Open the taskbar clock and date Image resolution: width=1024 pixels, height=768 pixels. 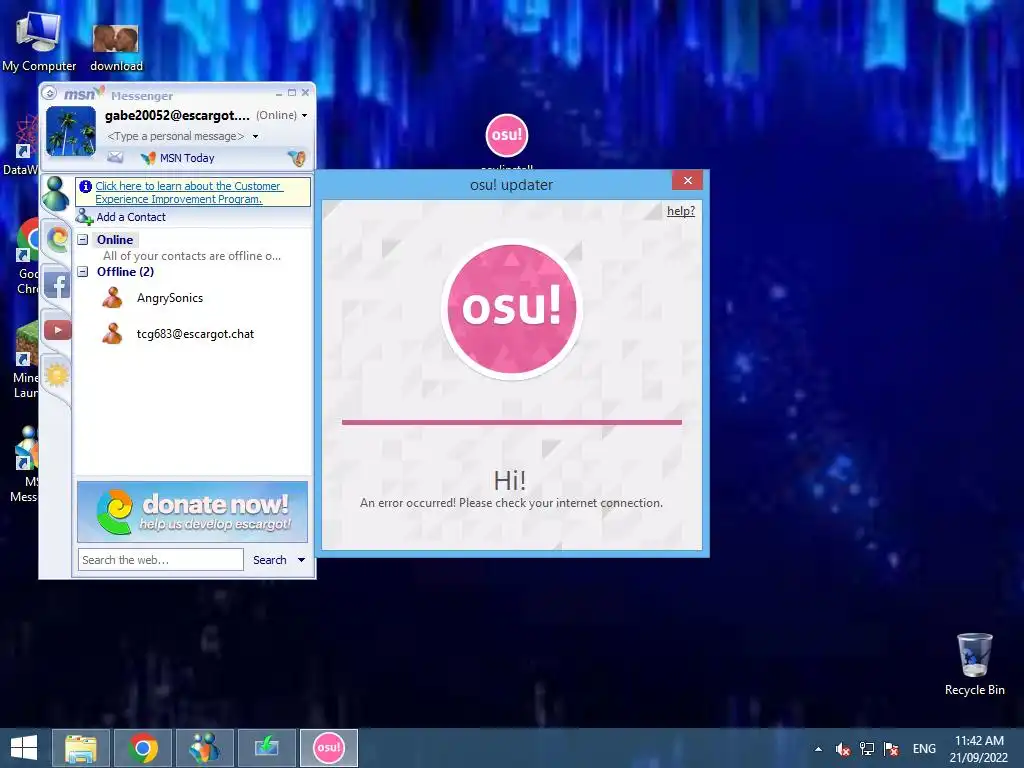tap(979, 749)
